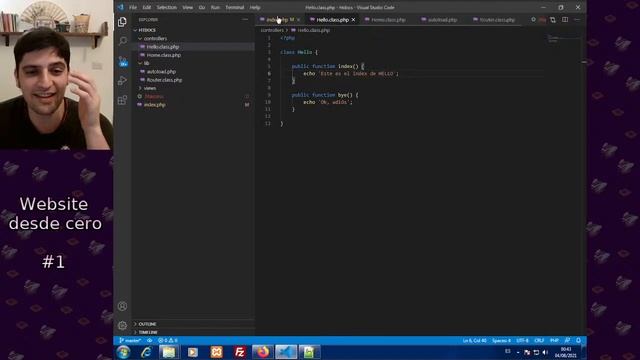
Task: Click the open changes icon in editor toolbar
Action: click(x=553, y=20)
